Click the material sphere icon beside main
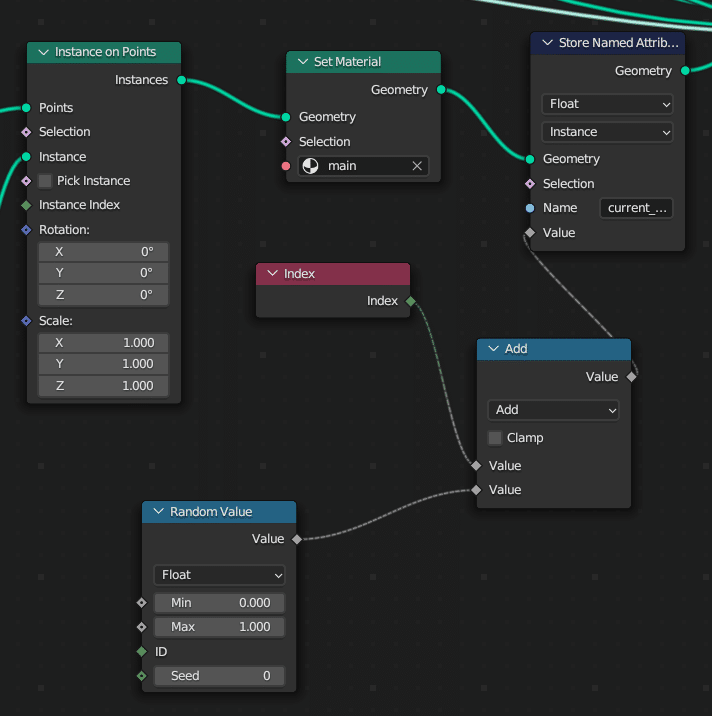This screenshot has height=716, width=712. (312, 166)
